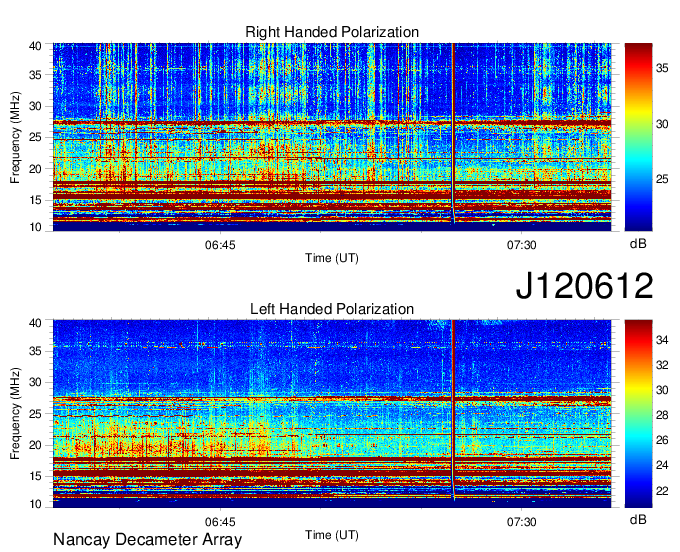680x552 pixels.
Task: Click the red vertical burst line in Left Handed plot
Action: (453, 408)
